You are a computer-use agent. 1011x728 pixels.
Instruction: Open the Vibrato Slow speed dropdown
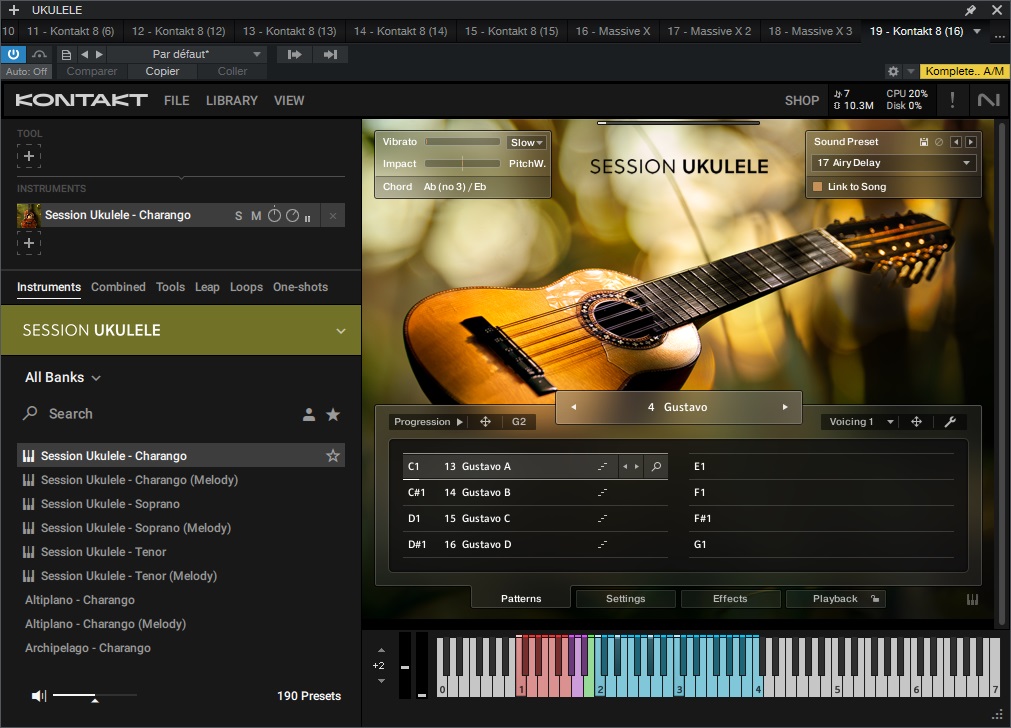pos(526,142)
